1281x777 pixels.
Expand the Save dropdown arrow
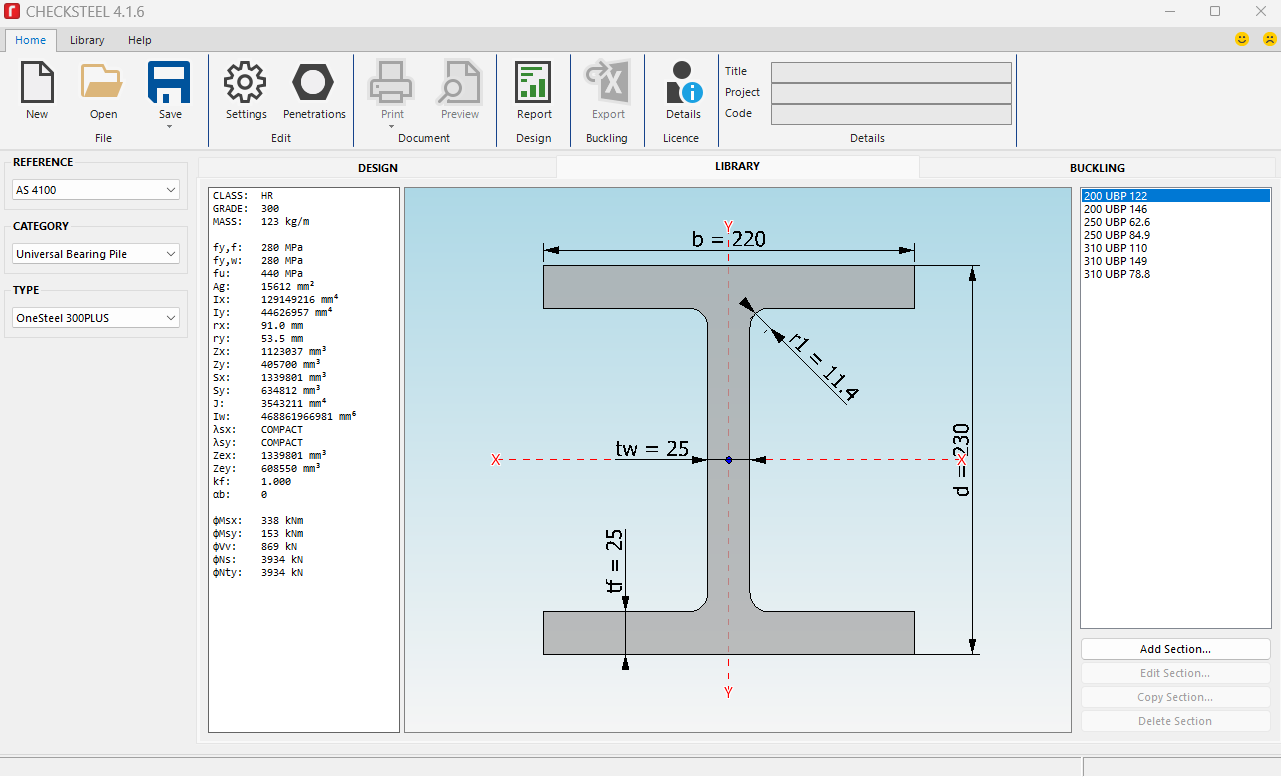point(169,126)
